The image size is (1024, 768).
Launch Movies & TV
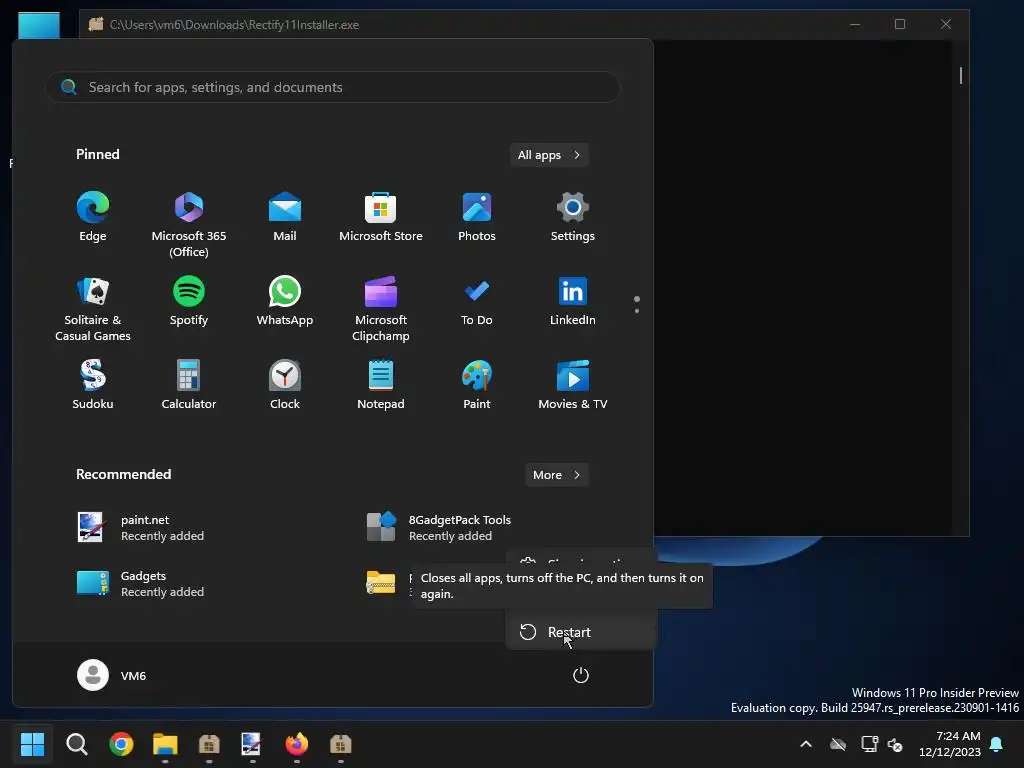pos(573,385)
